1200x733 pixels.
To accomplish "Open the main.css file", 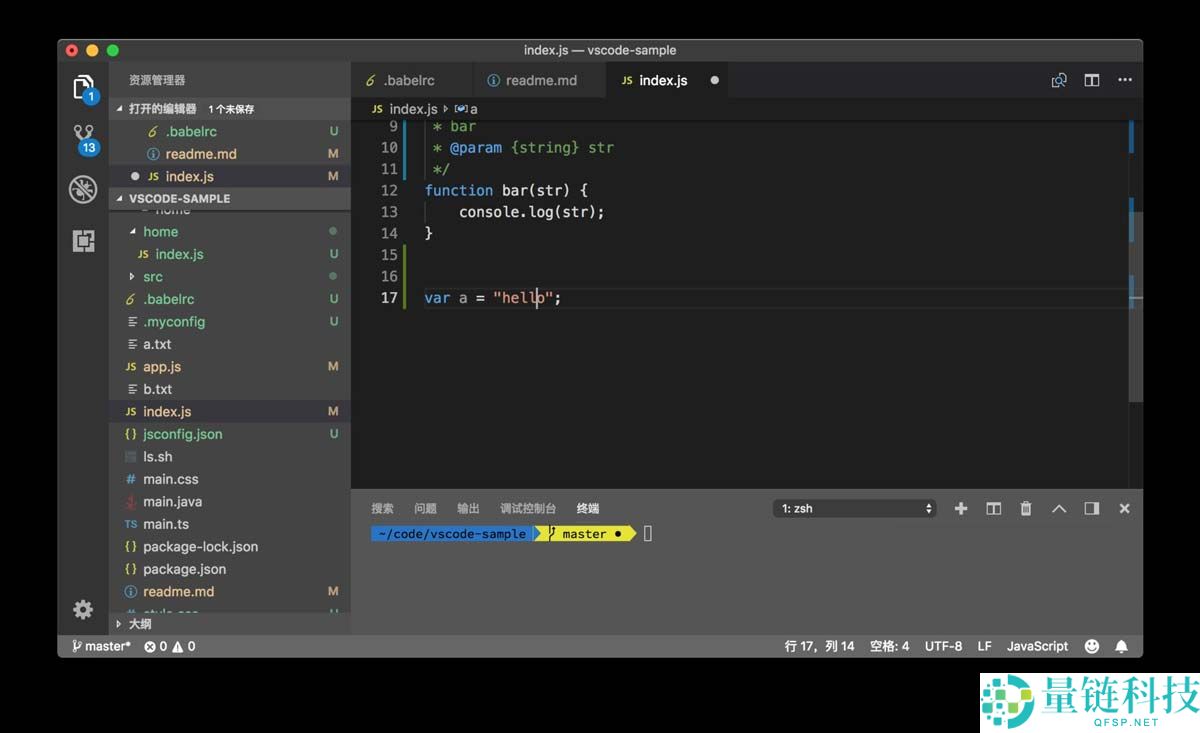I will (230, 479).
